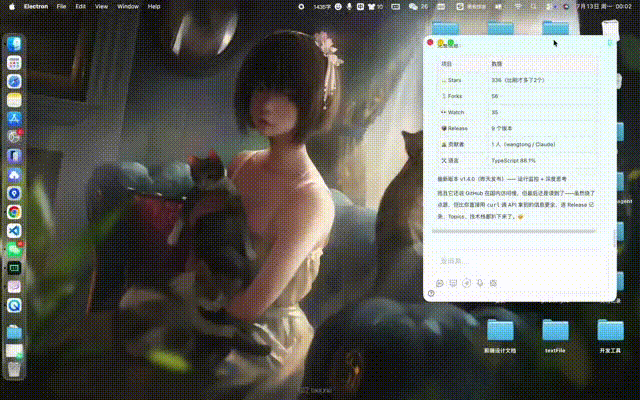Click the first chat icon below the input

click(x=440, y=283)
